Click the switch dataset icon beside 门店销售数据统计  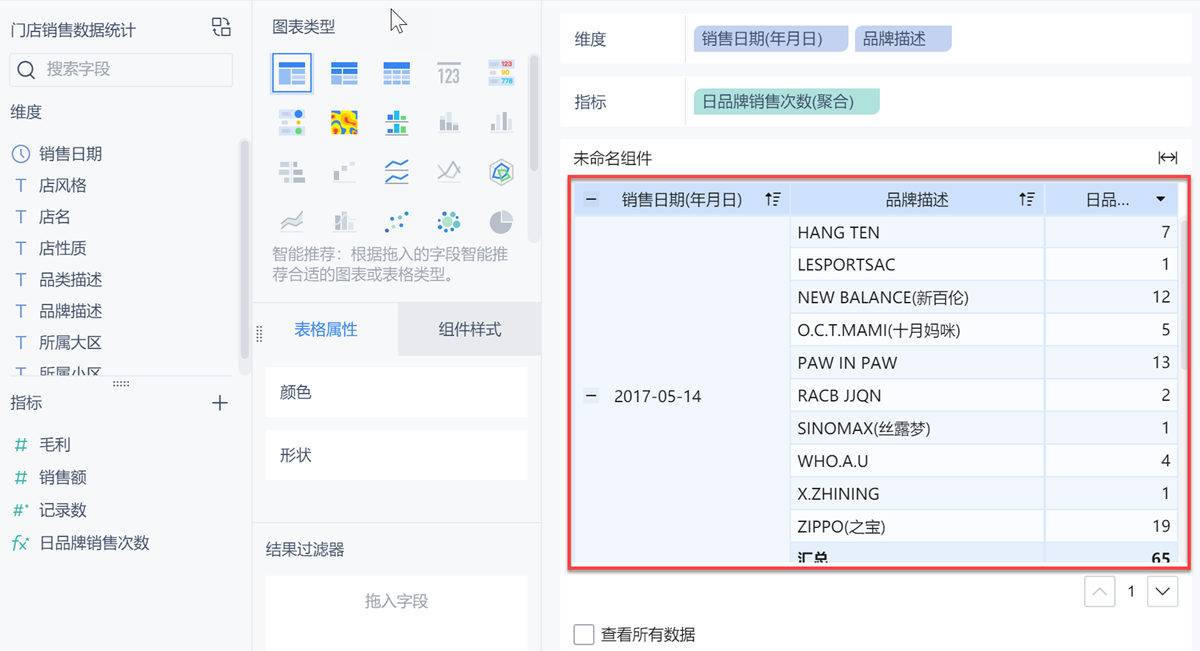(x=221, y=28)
